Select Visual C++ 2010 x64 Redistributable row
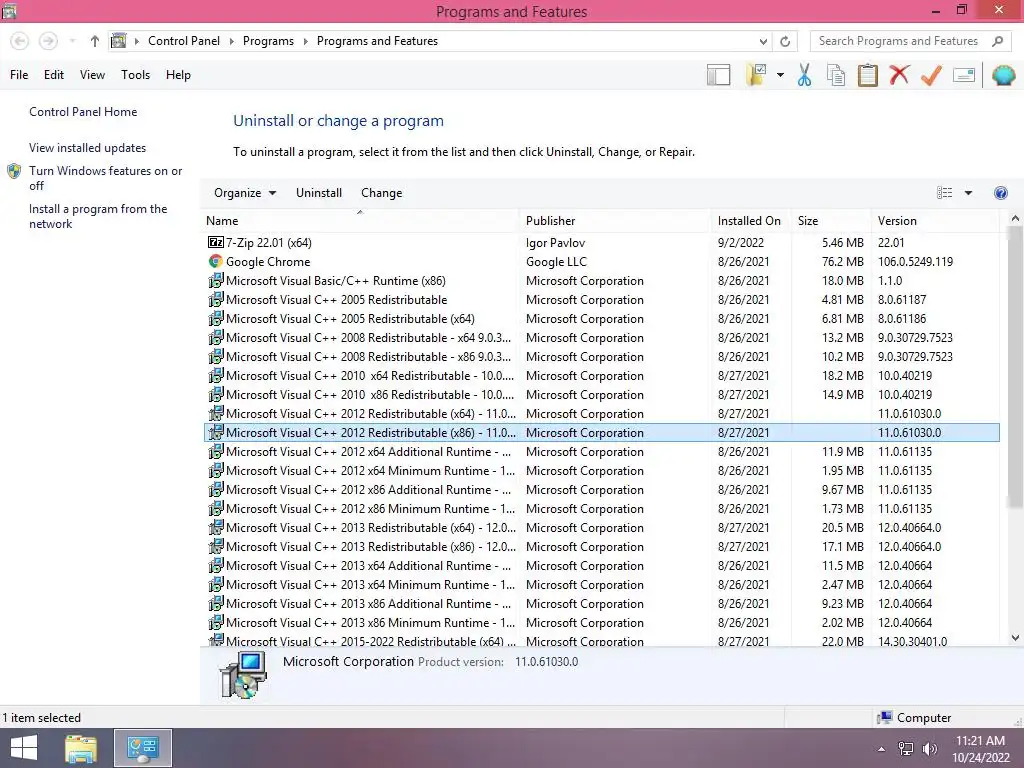Screen dimensions: 1024x768 (602, 376)
